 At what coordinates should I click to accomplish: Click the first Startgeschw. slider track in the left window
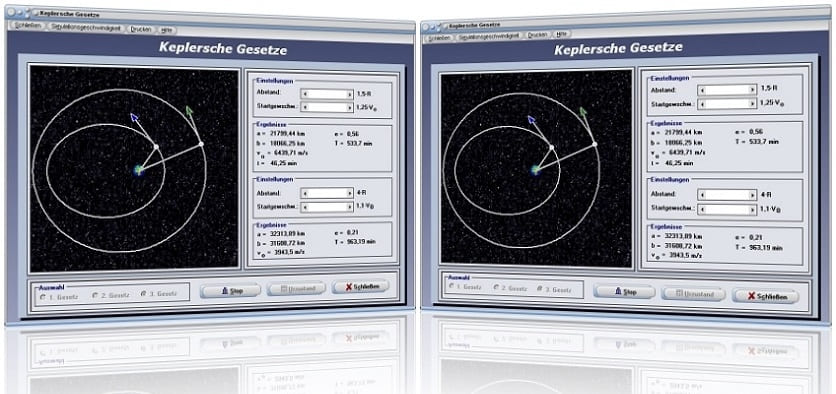pyautogui.click(x=328, y=107)
